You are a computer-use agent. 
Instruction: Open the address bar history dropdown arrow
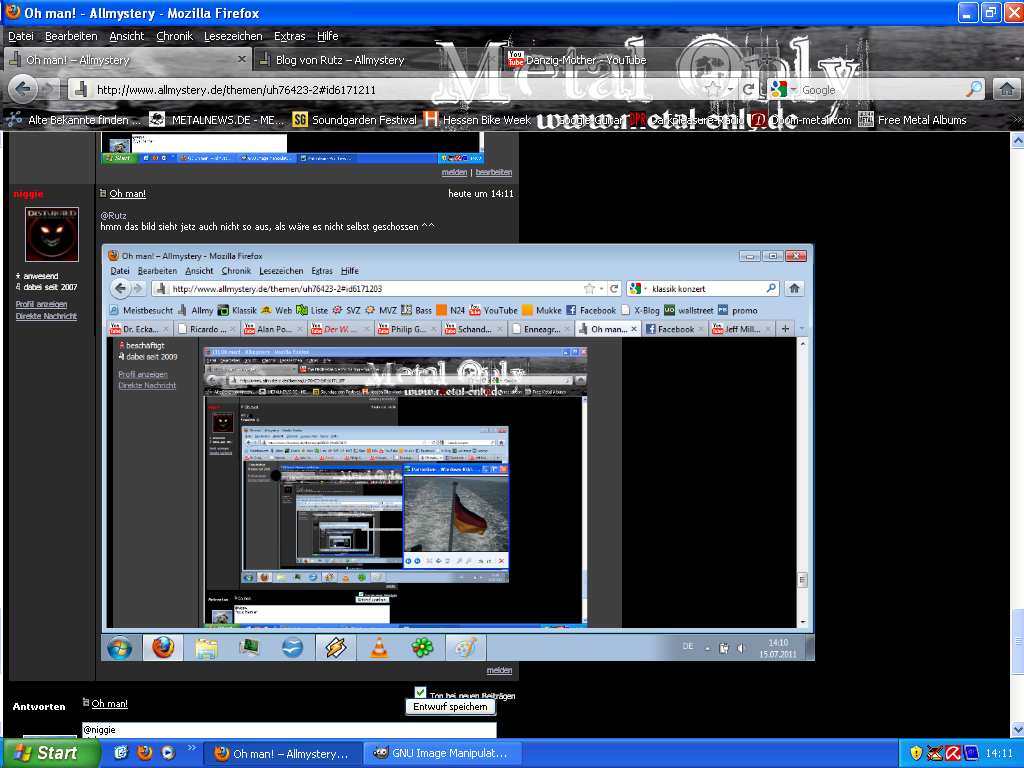pos(730,89)
